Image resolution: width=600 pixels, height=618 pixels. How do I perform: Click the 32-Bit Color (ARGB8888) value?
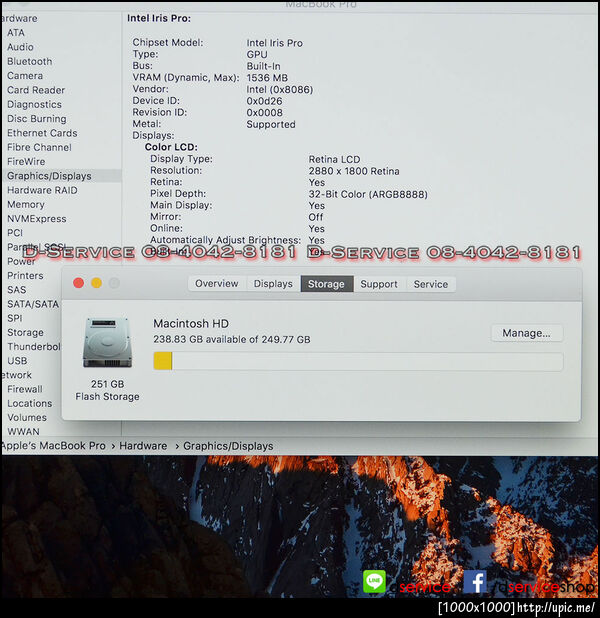pos(368,194)
